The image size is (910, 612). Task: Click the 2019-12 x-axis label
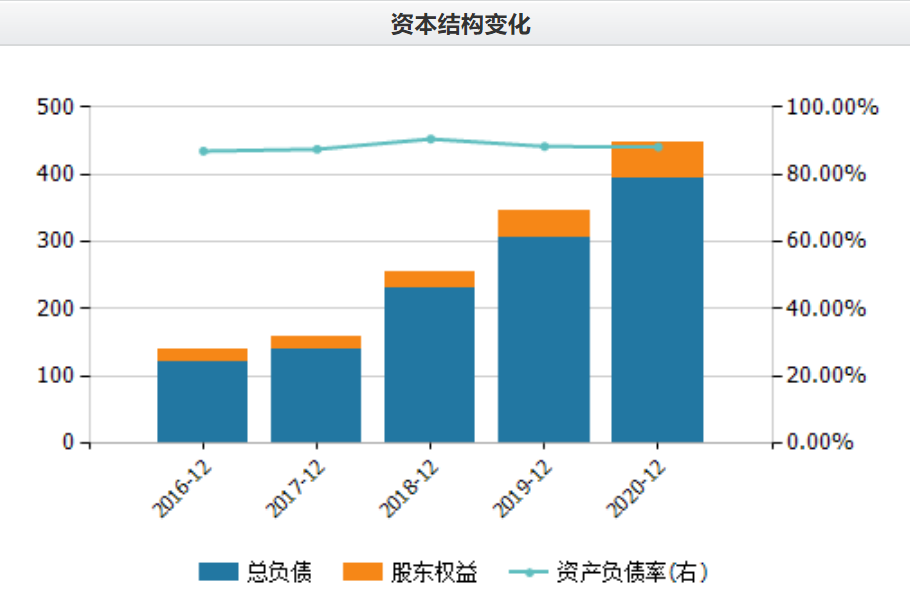coord(523,488)
